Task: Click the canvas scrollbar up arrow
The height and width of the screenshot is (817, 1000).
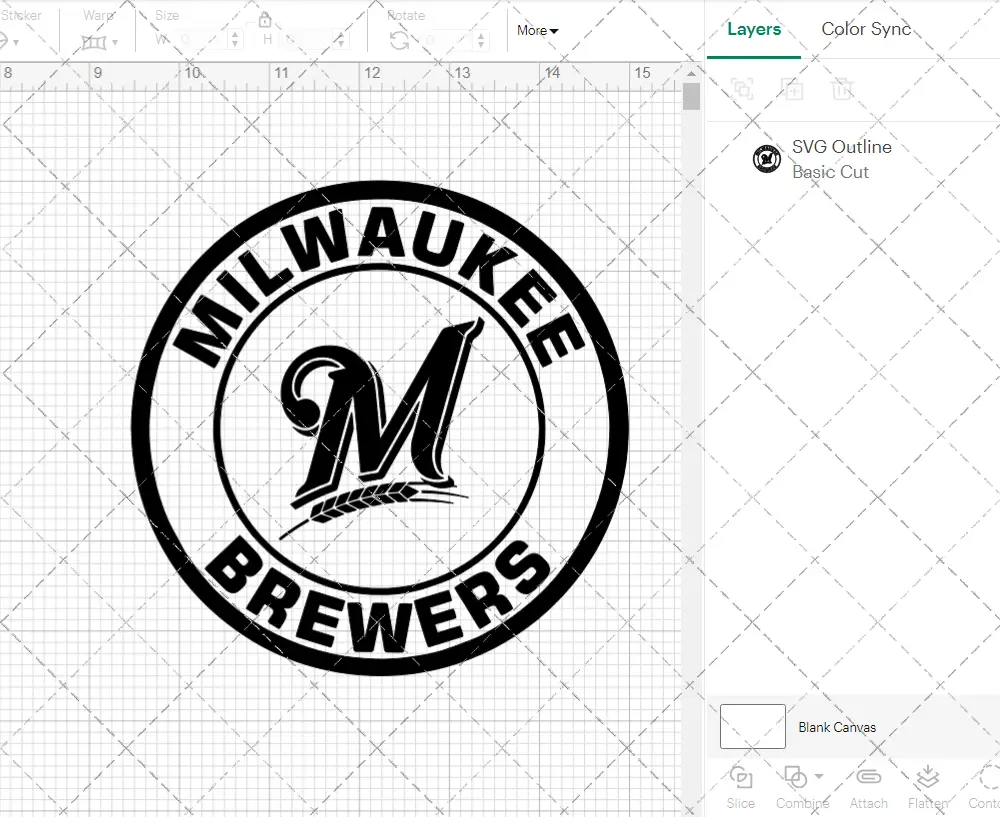Action: pyautogui.click(x=691, y=73)
